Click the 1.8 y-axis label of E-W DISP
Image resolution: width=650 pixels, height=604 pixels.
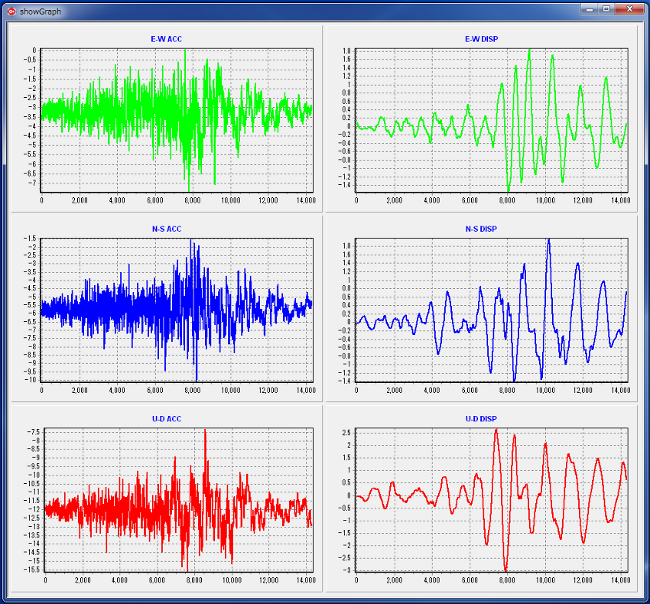[x=347, y=51]
